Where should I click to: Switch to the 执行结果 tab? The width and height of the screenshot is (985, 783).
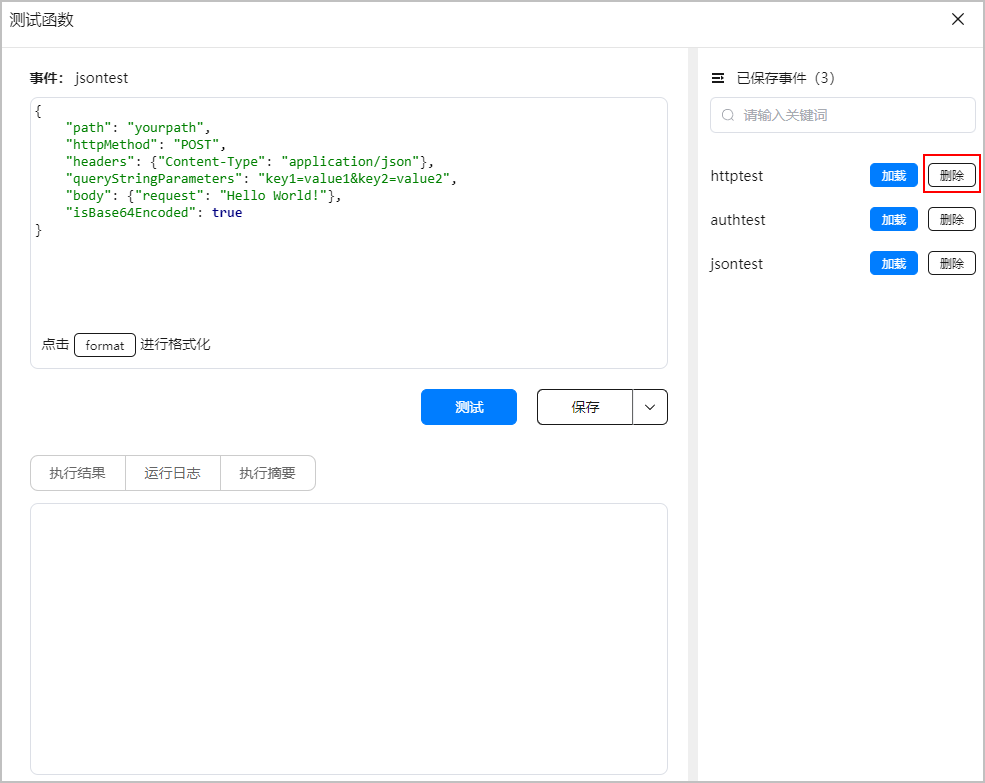coord(78,473)
